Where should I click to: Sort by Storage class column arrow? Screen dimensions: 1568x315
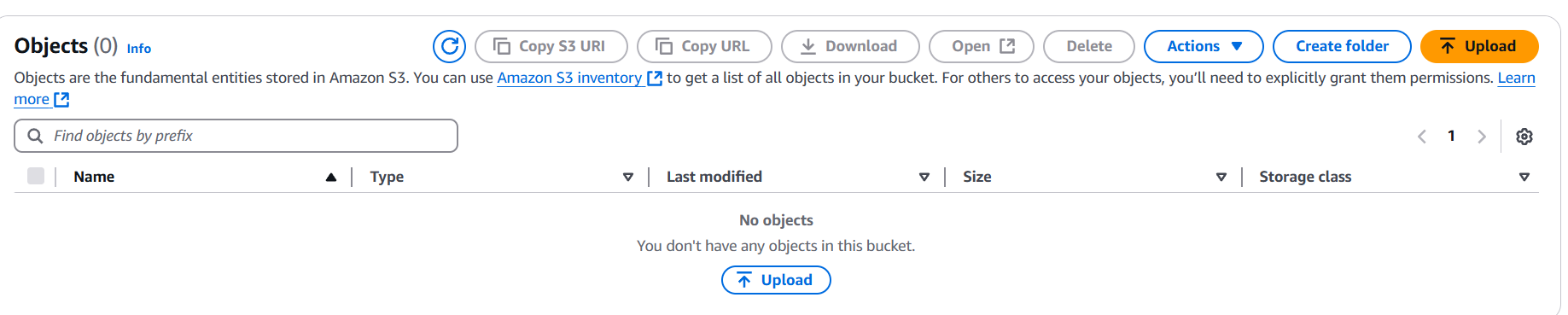click(x=1524, y=177)
